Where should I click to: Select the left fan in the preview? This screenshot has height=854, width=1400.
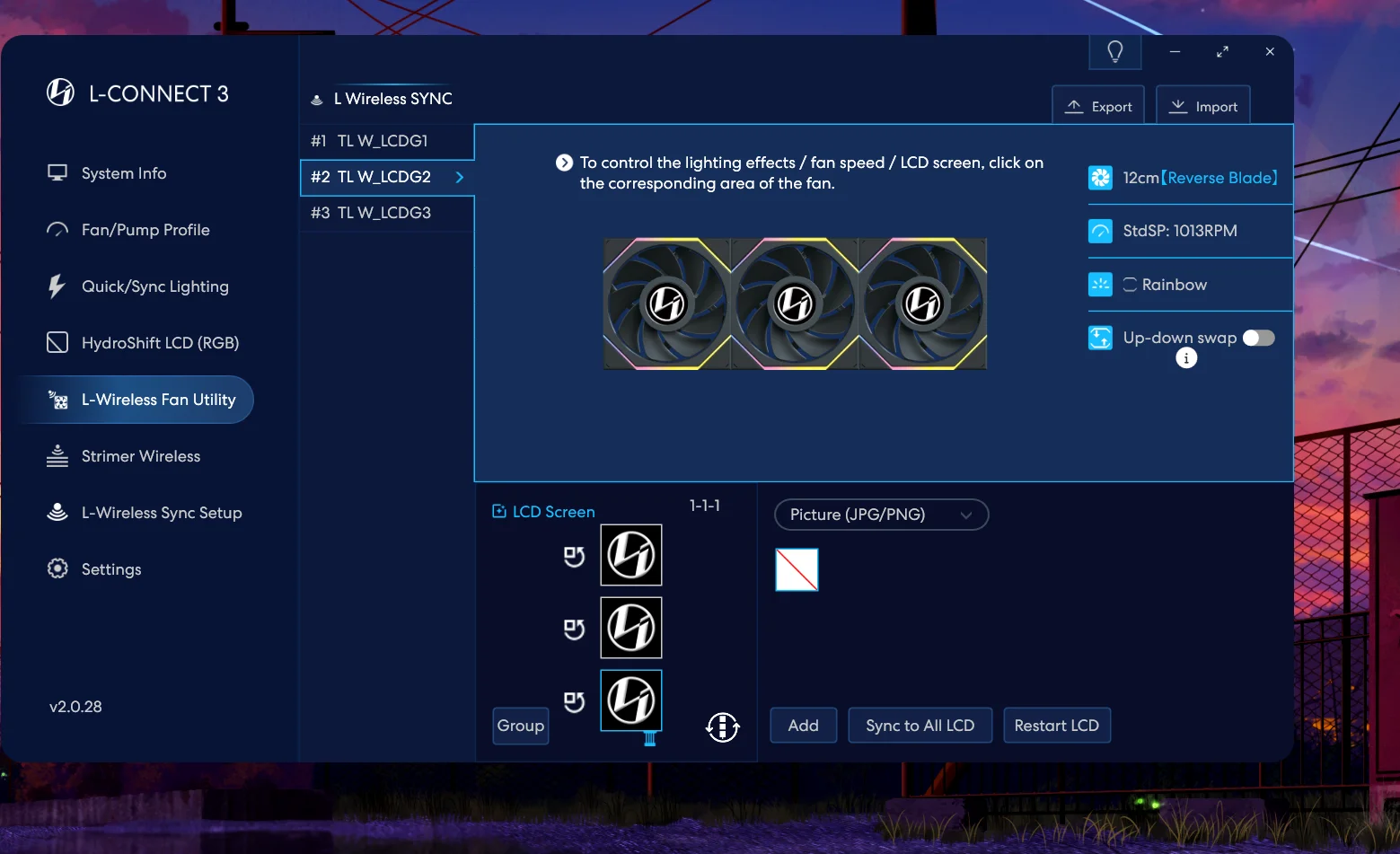[667, 304]
